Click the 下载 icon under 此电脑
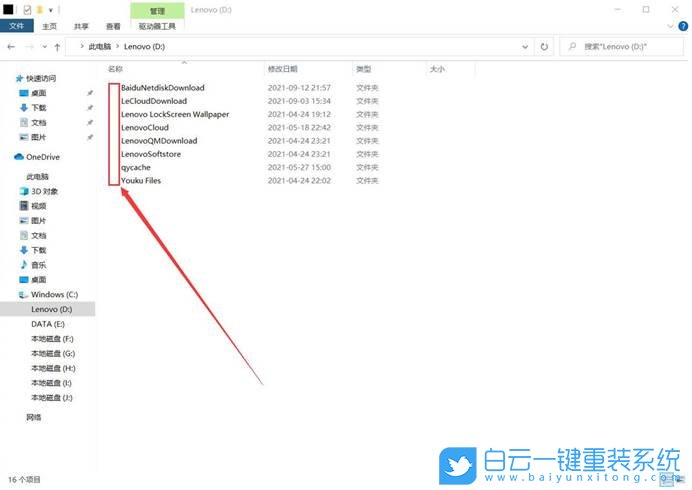The height and width of the screenshot is (490, 692). tap(24, 250)
